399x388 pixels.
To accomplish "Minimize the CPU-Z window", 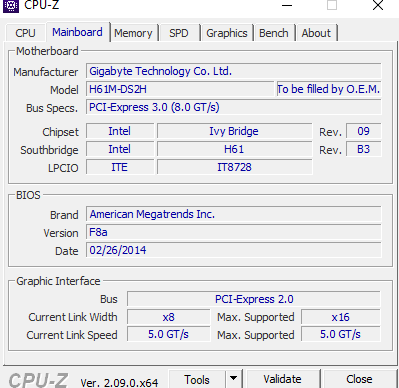I will point(287,5).
